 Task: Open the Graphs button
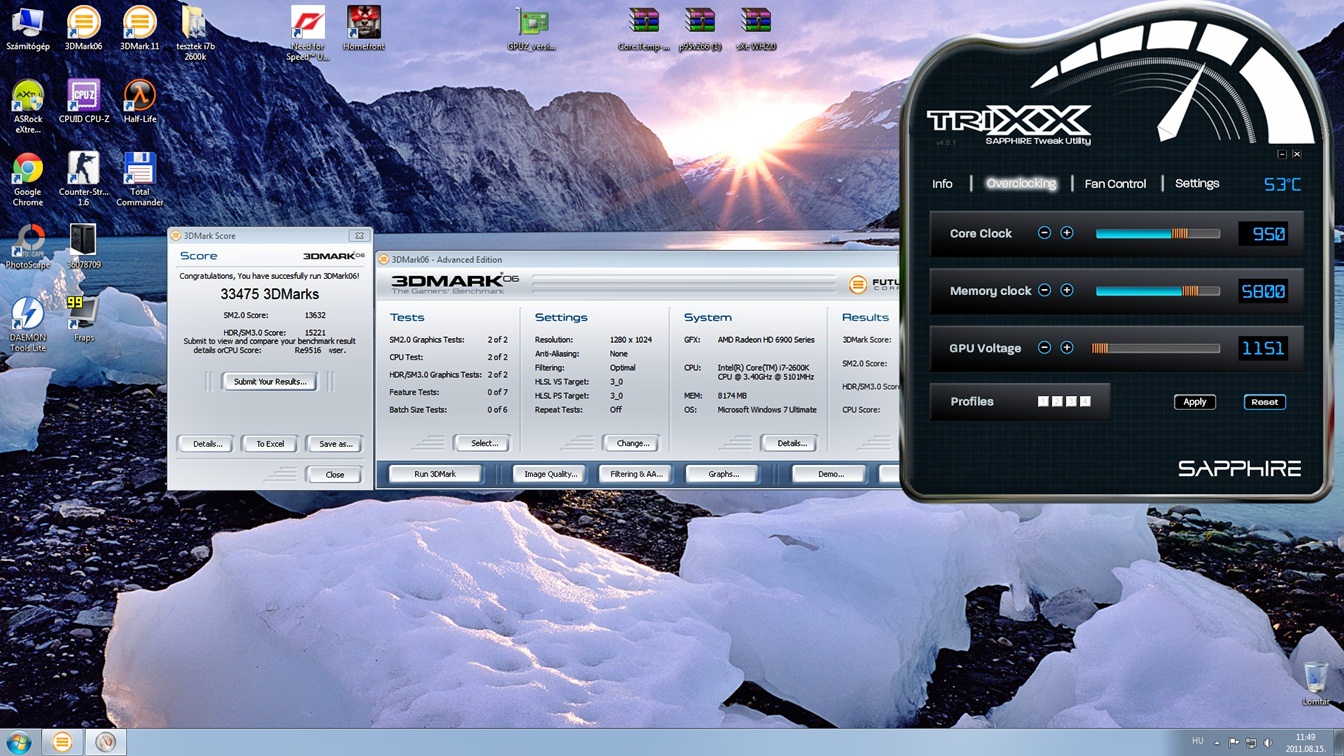pyautogui.click(x=723, y=474)
